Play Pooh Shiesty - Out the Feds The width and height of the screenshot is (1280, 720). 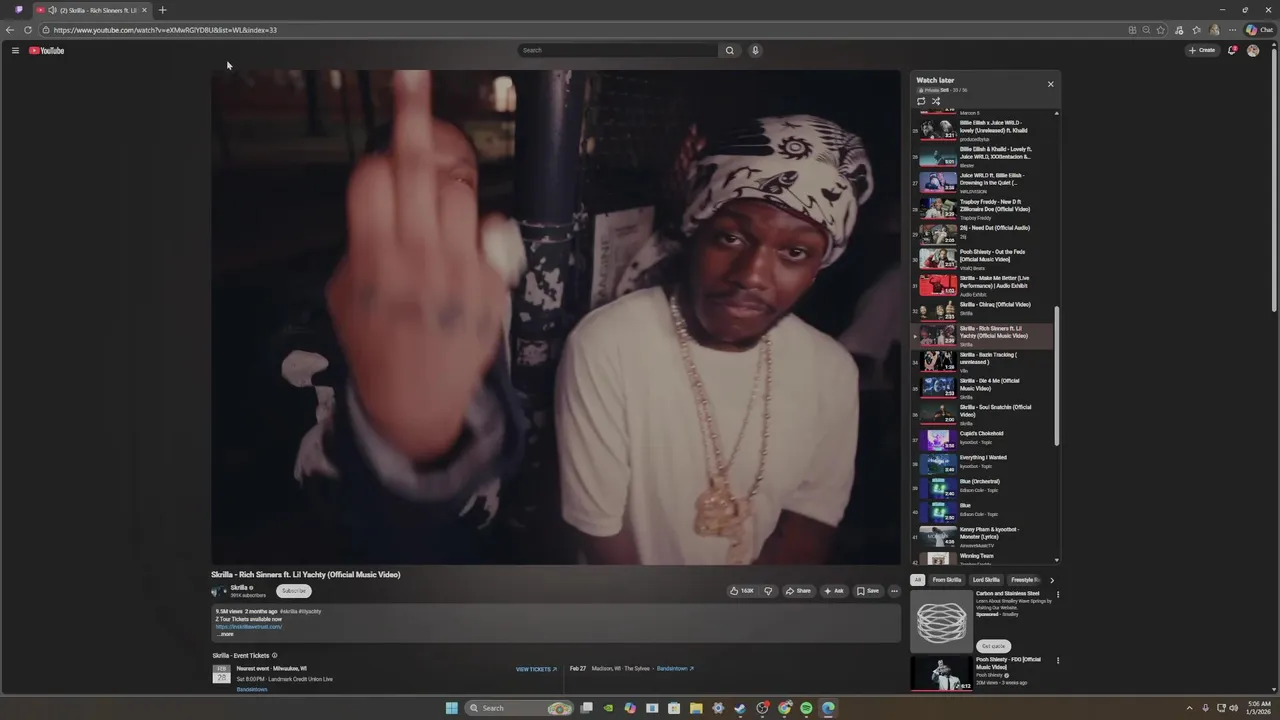[x=985, y=259]
